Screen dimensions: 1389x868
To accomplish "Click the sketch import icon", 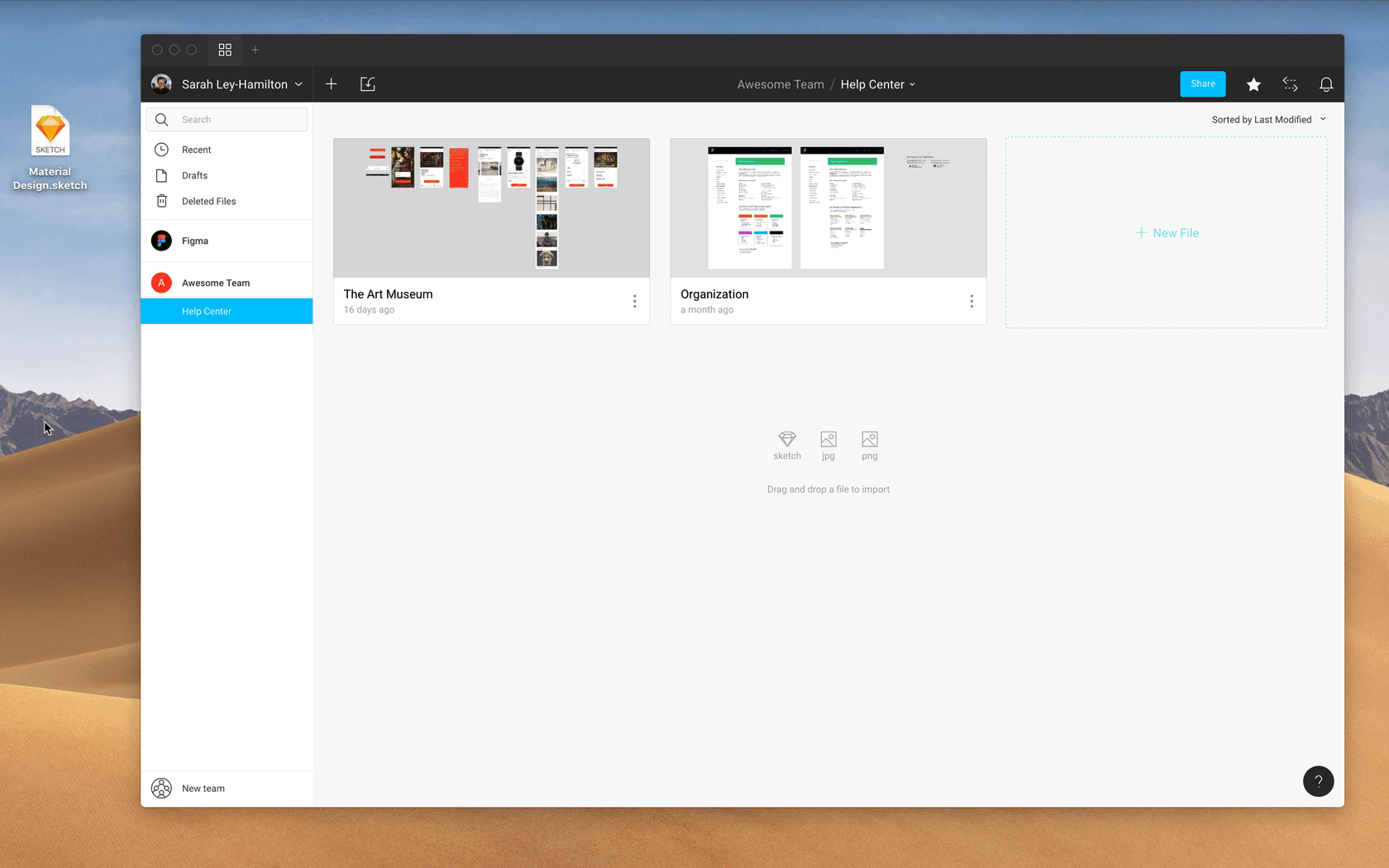I will click(x=787, y=439).
